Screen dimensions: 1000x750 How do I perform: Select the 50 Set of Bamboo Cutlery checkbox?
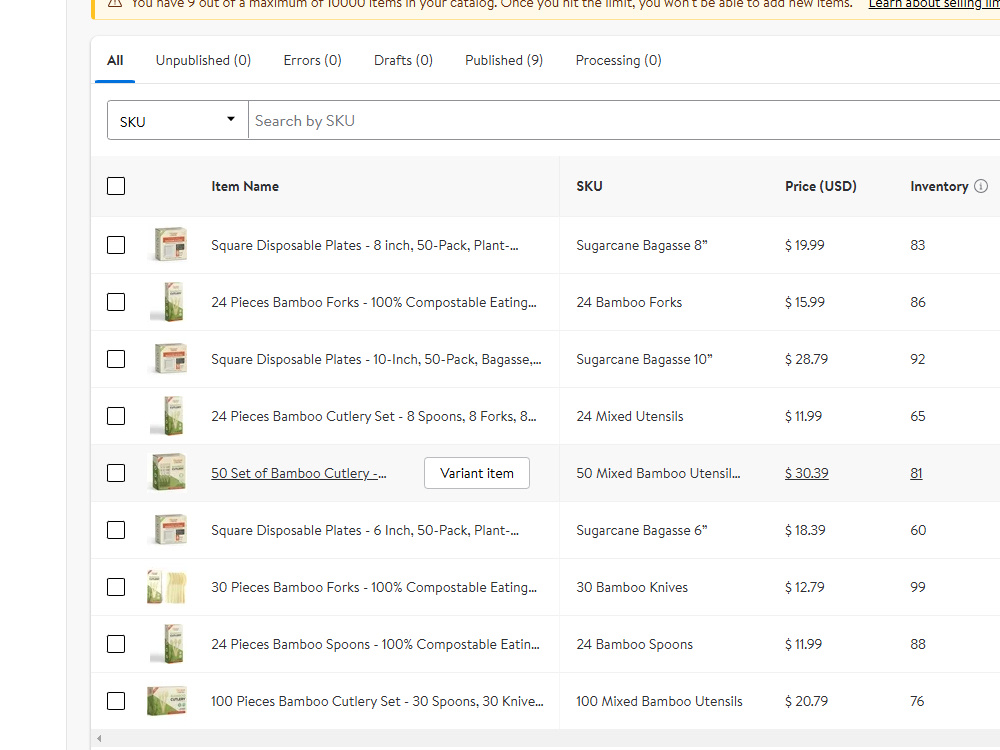coord(116,473)
